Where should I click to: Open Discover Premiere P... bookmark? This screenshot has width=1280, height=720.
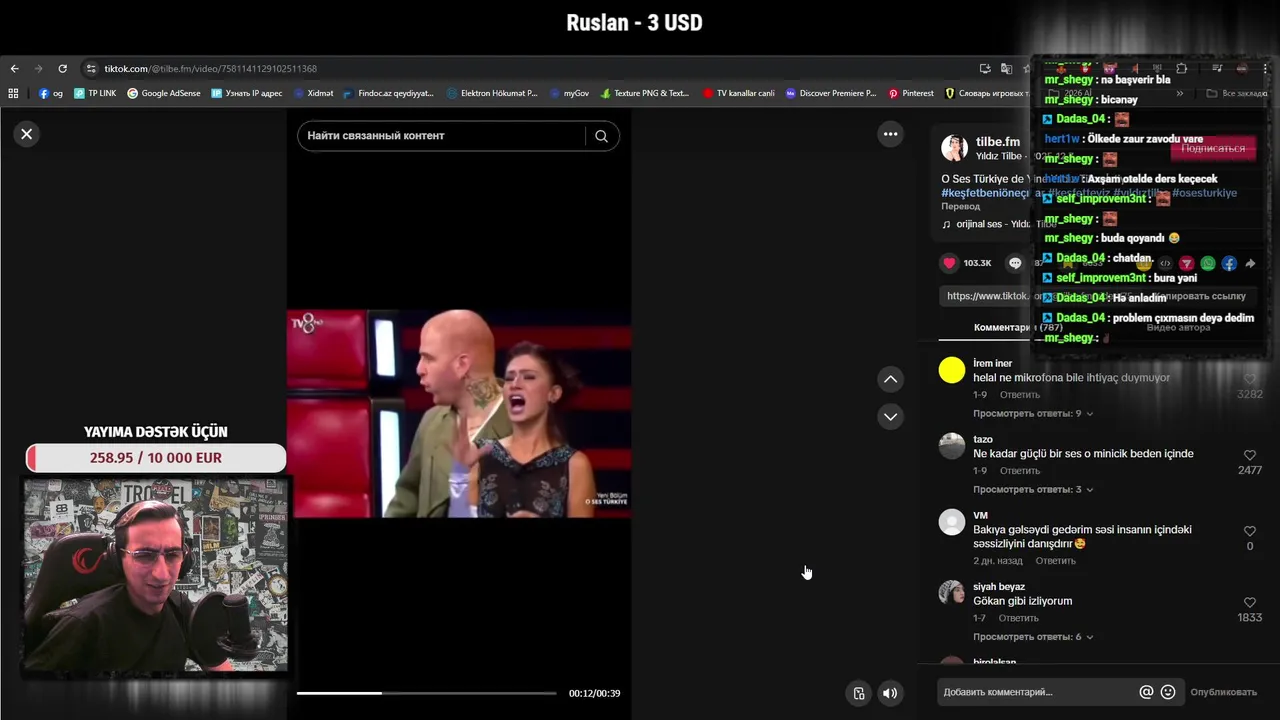830,93
